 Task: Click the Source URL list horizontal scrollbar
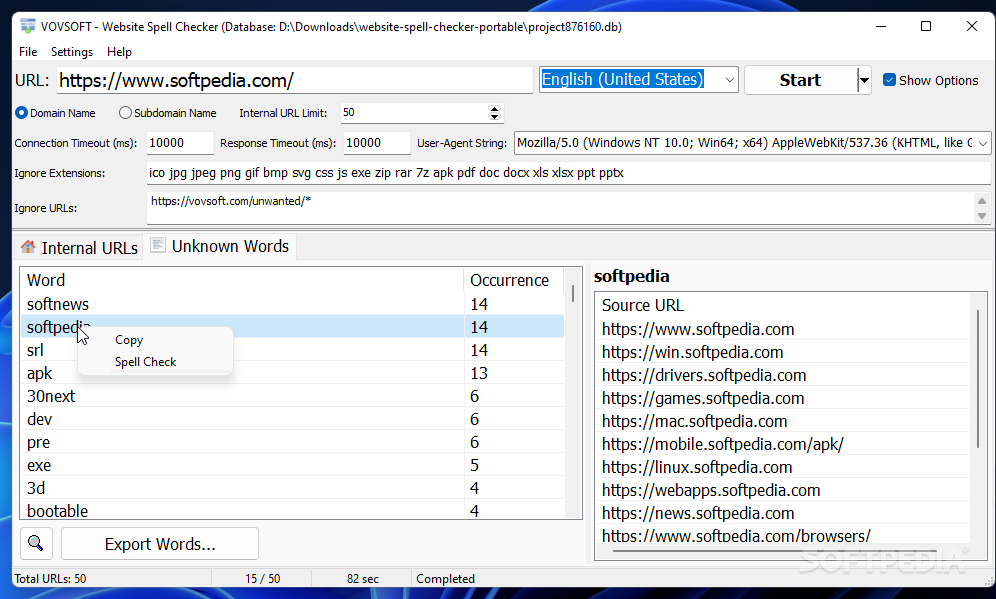[775, 551]
